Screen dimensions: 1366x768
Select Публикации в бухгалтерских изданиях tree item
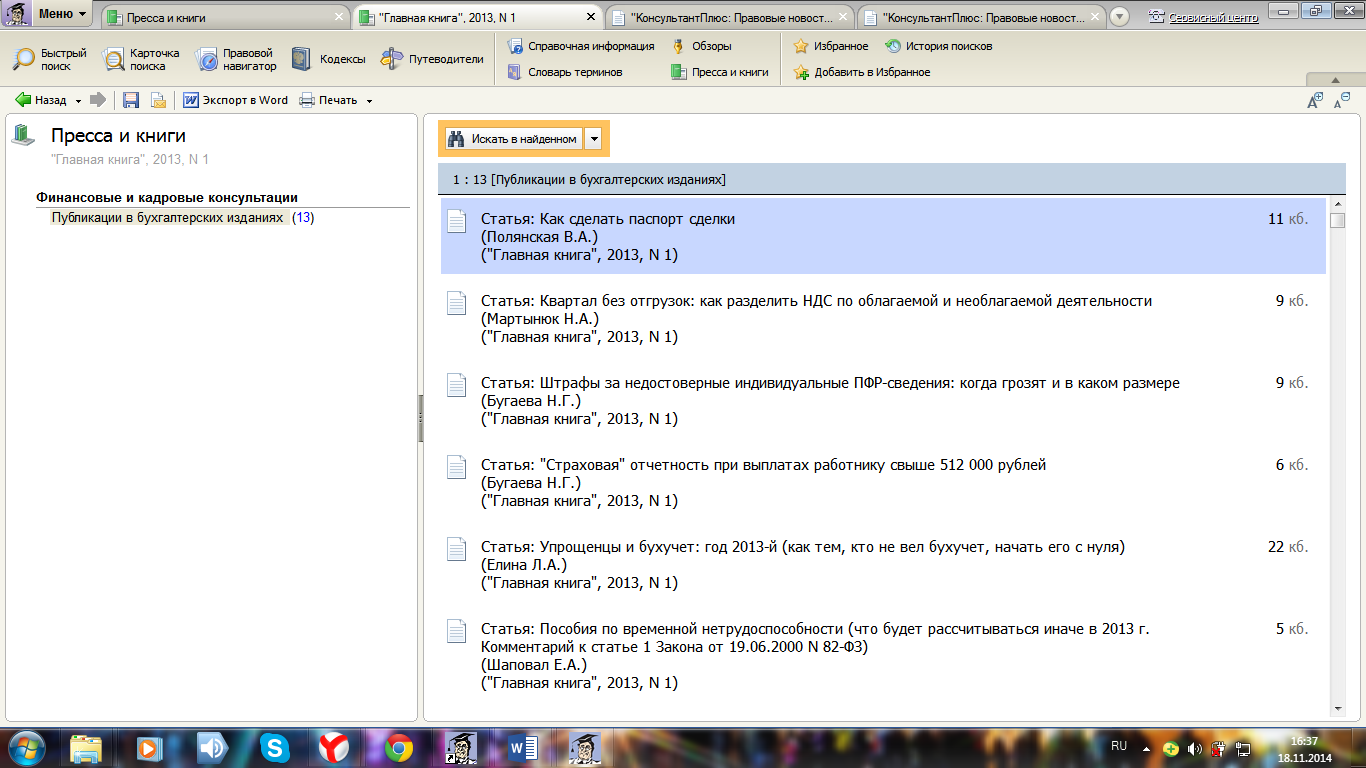coord(167,217)
